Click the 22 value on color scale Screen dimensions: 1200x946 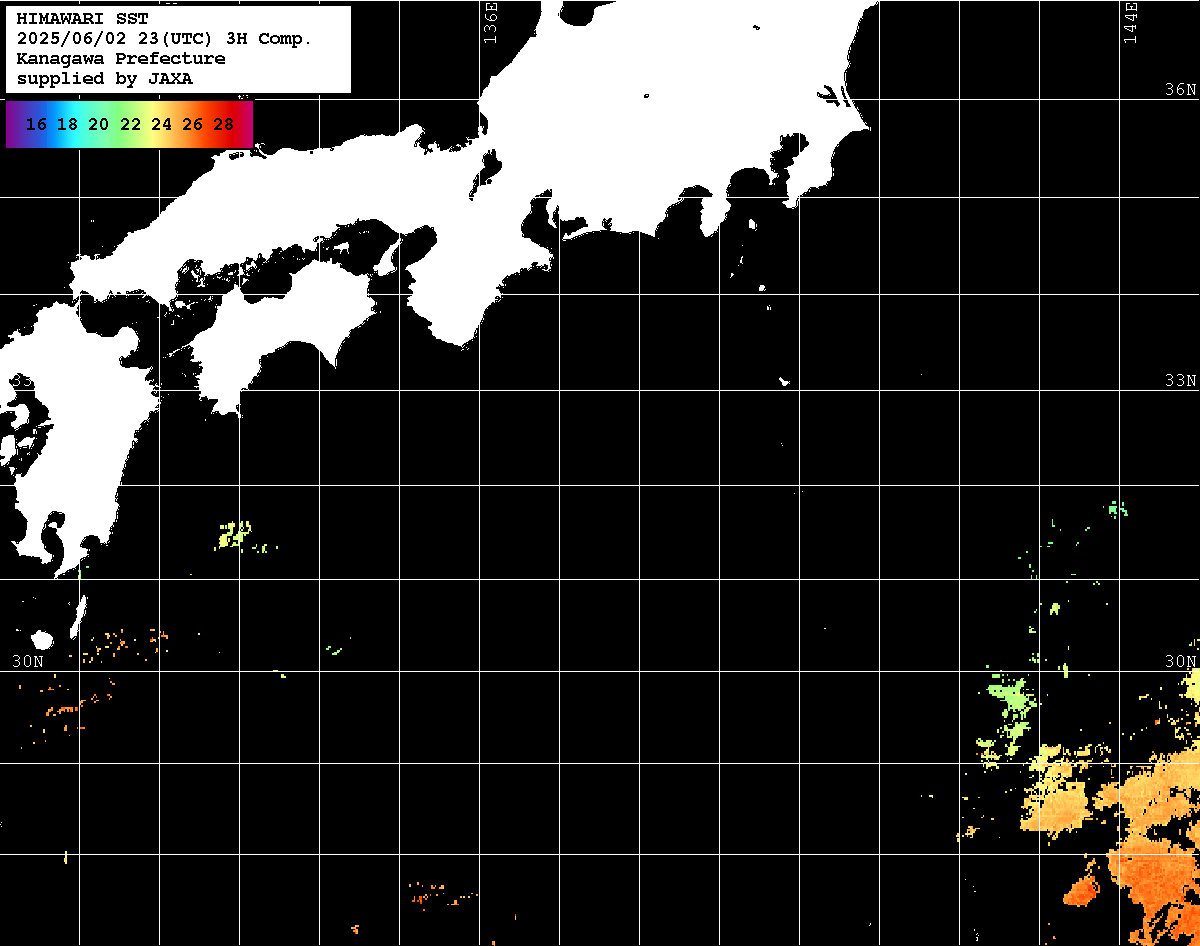[x=130, y=125]
